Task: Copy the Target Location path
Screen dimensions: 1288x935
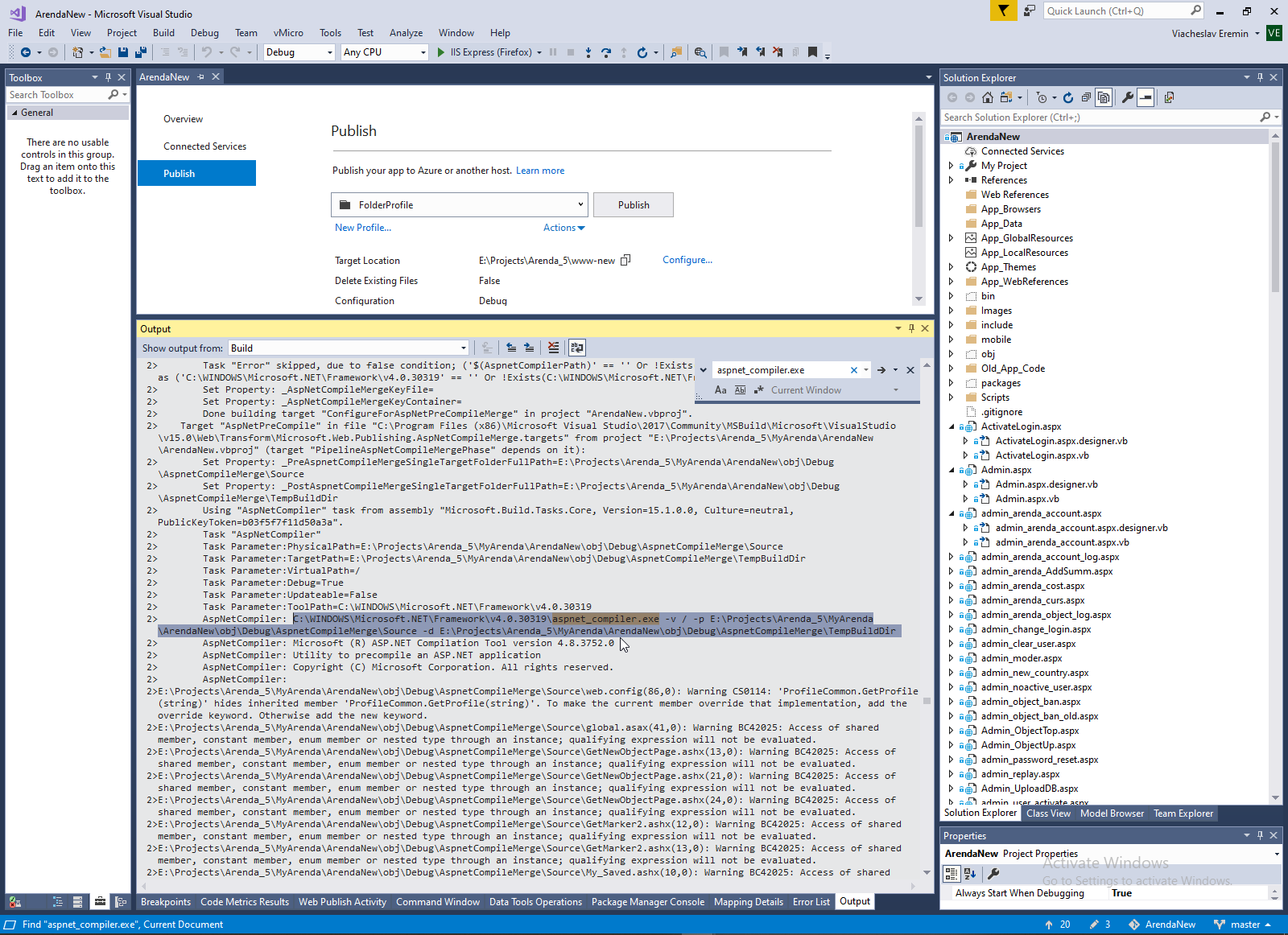Action: 625,260
